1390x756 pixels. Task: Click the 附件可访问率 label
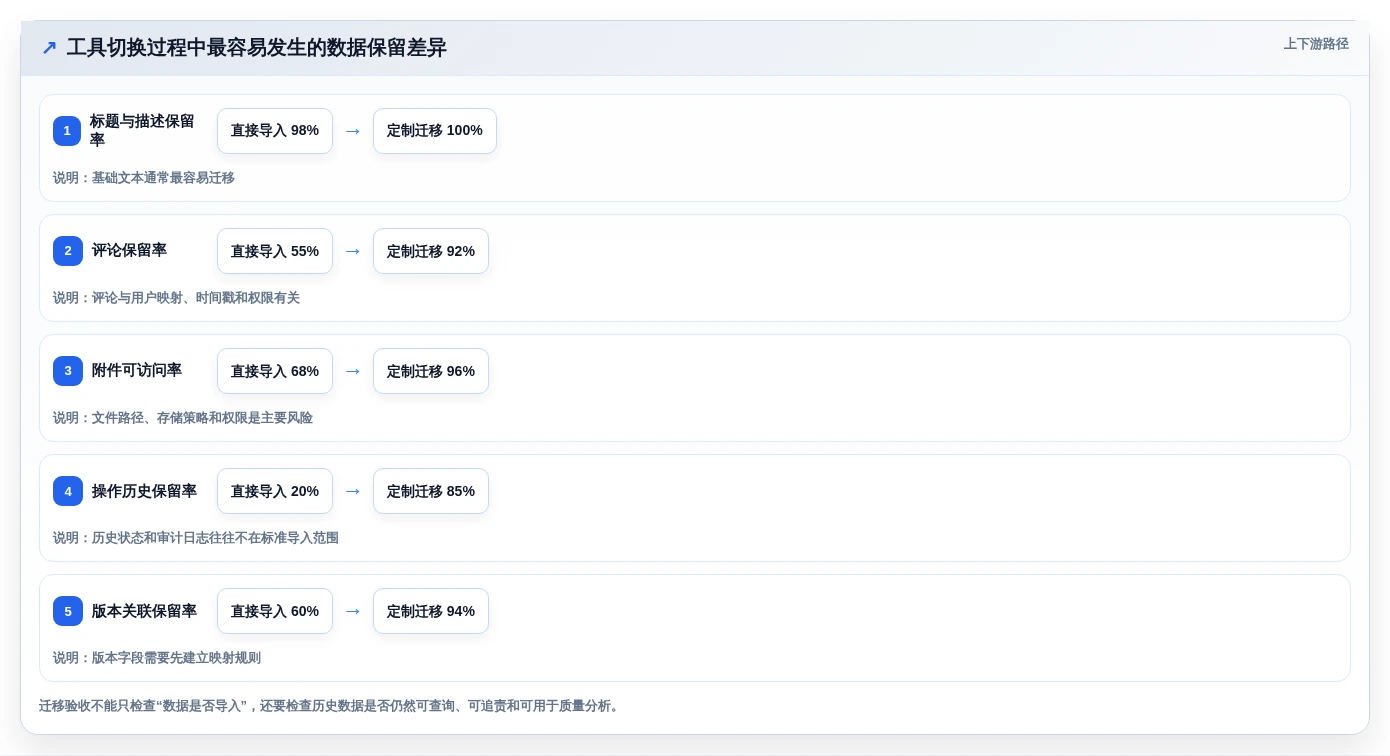(x=137, y=371)
